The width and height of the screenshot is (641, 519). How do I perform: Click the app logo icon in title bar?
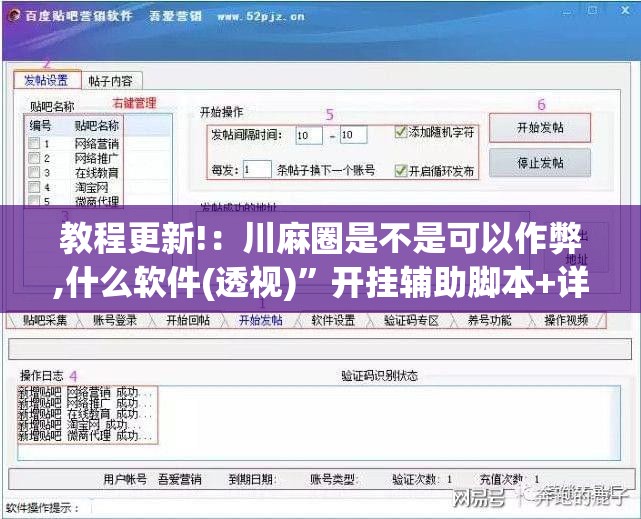coord(14,16)
